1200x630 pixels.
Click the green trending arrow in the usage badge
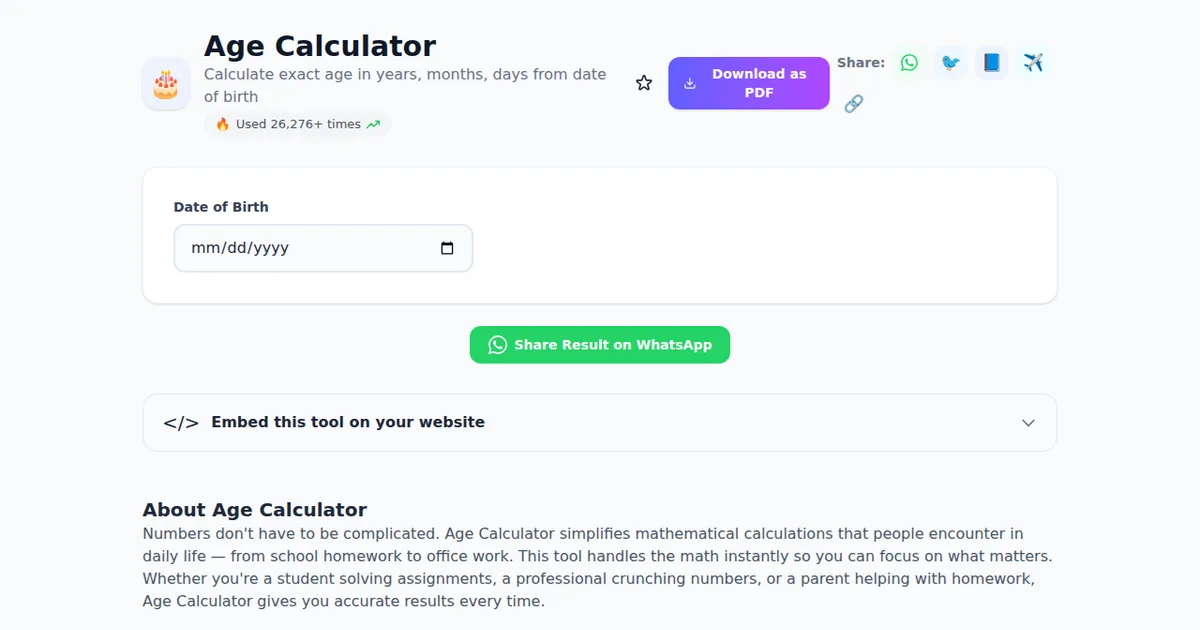[373, 125]
